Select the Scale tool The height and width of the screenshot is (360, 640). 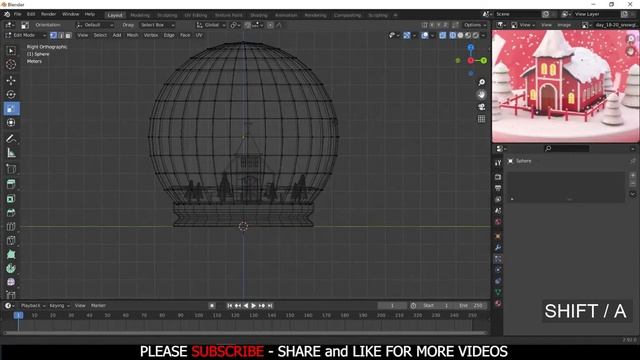click(x=11, y=109)
